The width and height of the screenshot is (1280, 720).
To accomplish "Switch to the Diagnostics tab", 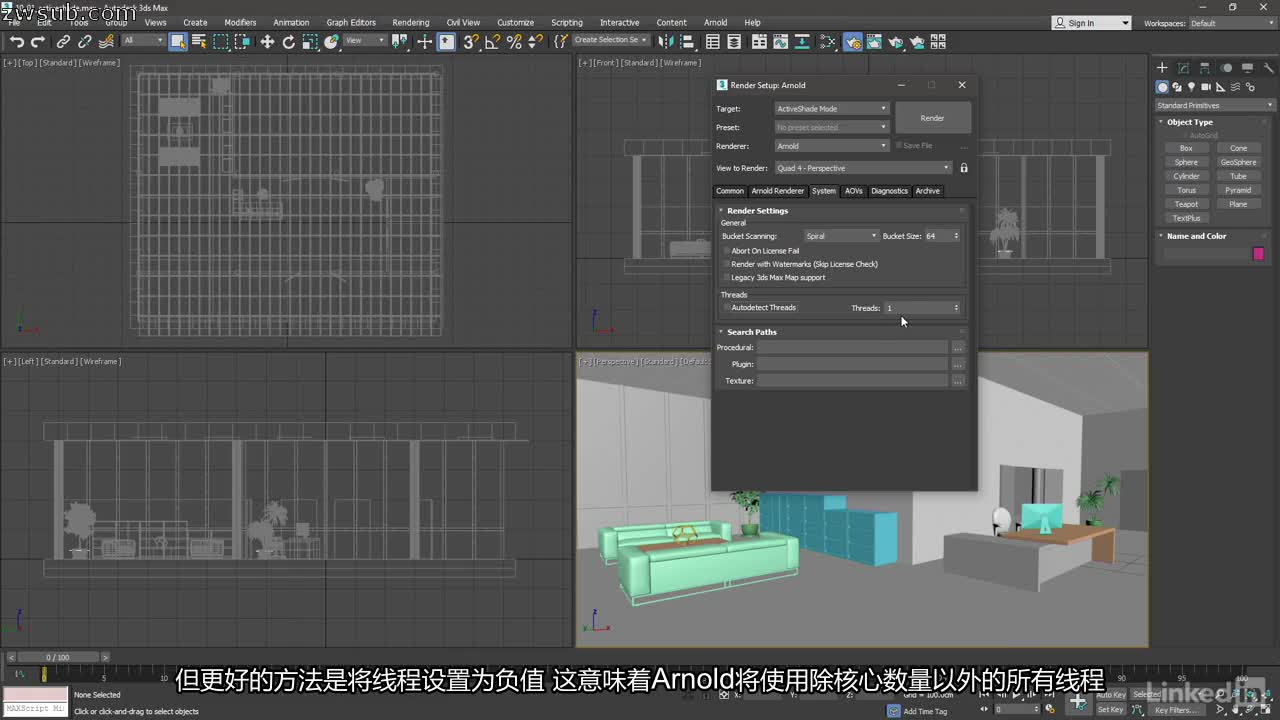I will tap(889, 191).
